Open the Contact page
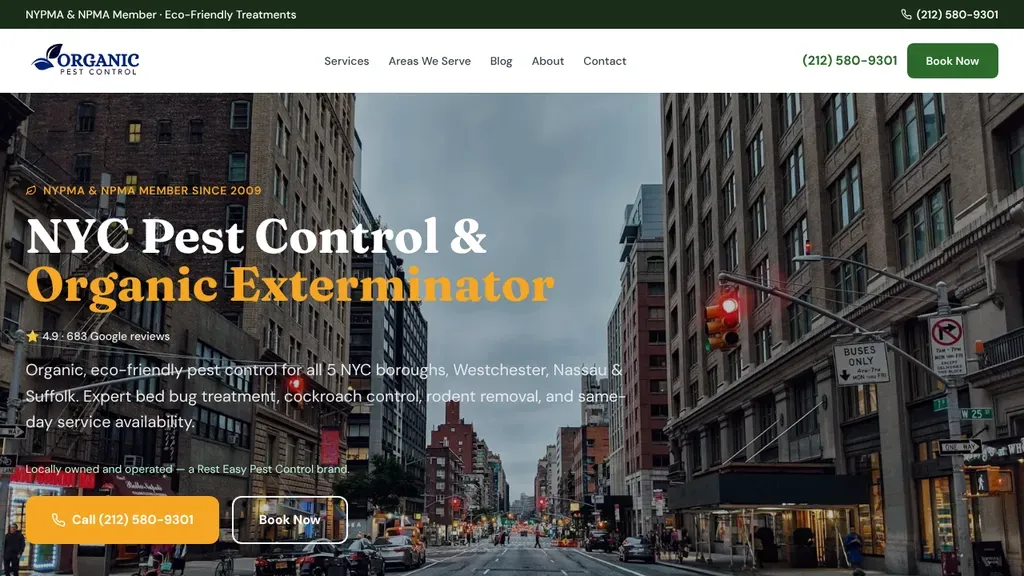This screenshot has width=1024, height=576. (x=604, y=61)
